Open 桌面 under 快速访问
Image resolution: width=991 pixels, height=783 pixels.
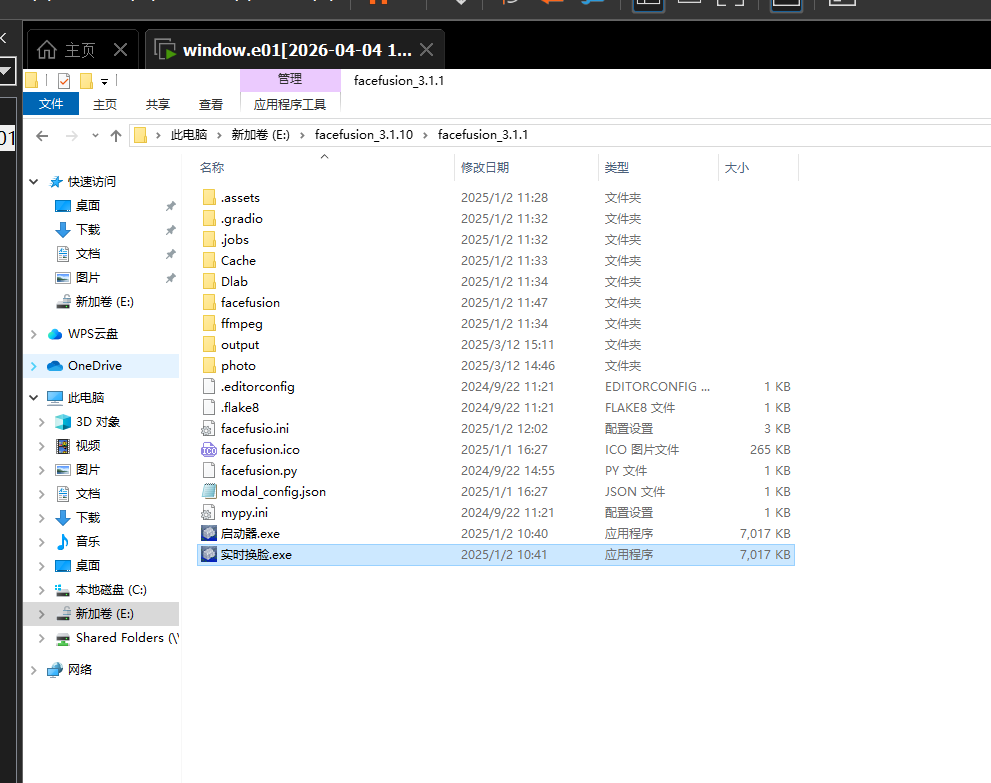88,205
